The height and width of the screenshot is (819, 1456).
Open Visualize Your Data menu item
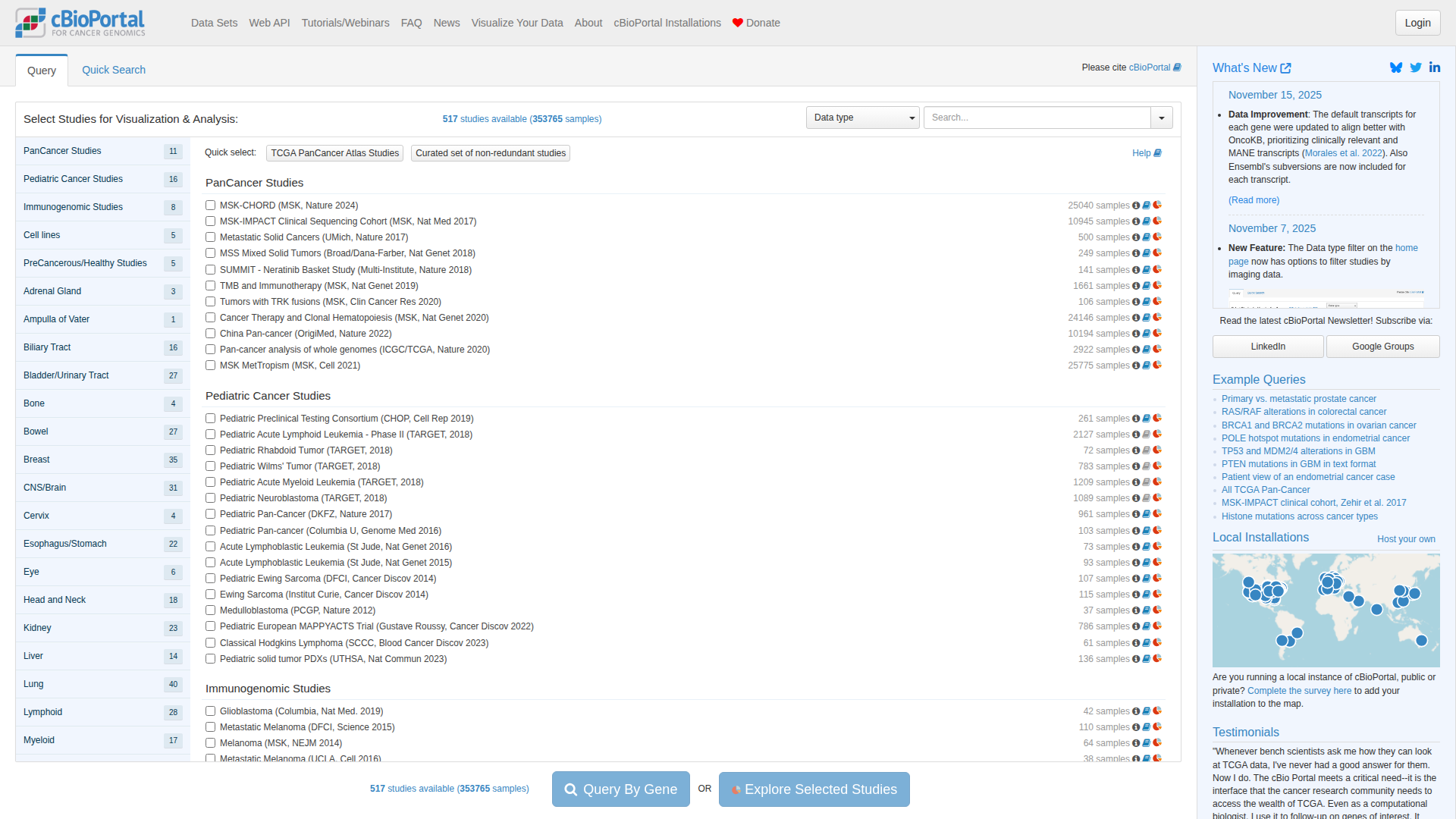(x=517, y=23)
